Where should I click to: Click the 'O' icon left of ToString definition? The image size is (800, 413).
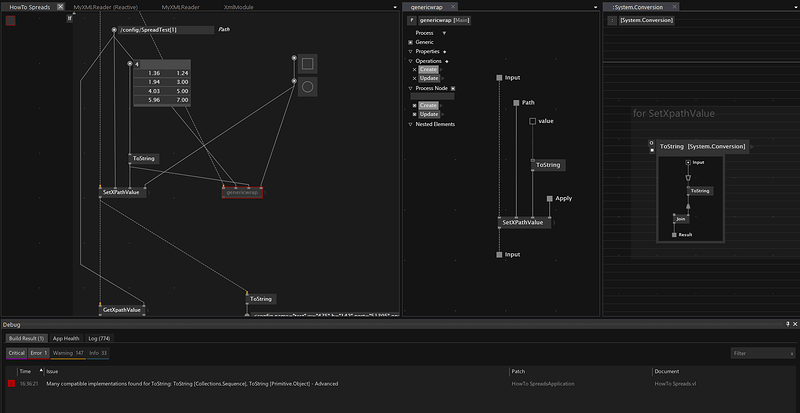click(652, 143)
